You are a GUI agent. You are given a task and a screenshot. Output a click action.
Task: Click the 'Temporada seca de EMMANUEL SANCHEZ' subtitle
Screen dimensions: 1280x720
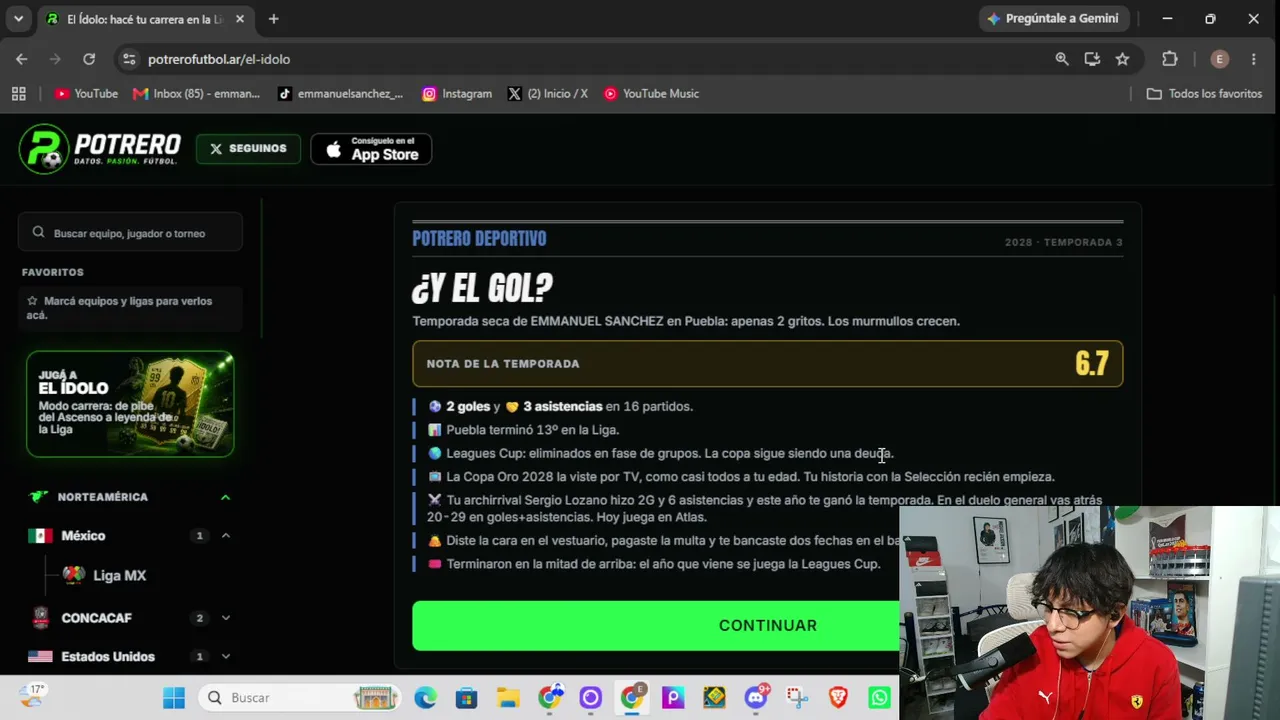(686, 321)
